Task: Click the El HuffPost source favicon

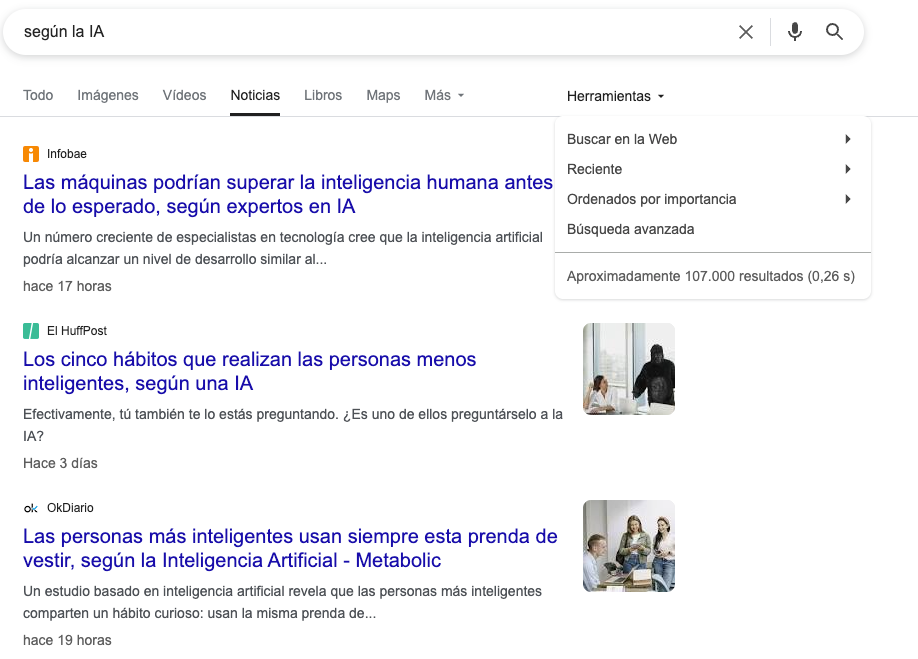Action: click(x=31, y=331)
